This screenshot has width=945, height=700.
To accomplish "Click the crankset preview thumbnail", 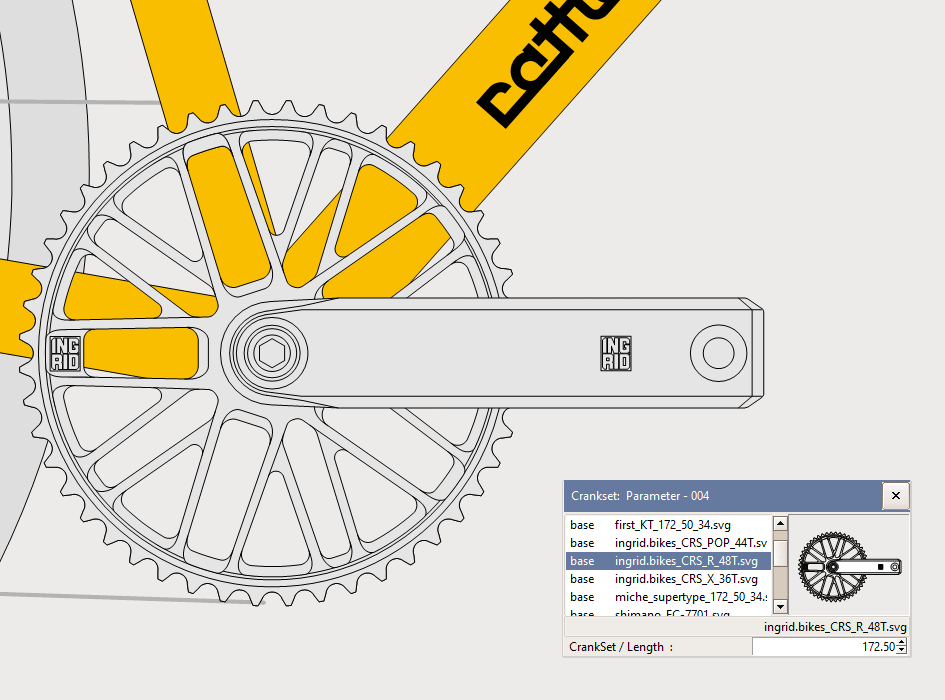I will (849, 566).
